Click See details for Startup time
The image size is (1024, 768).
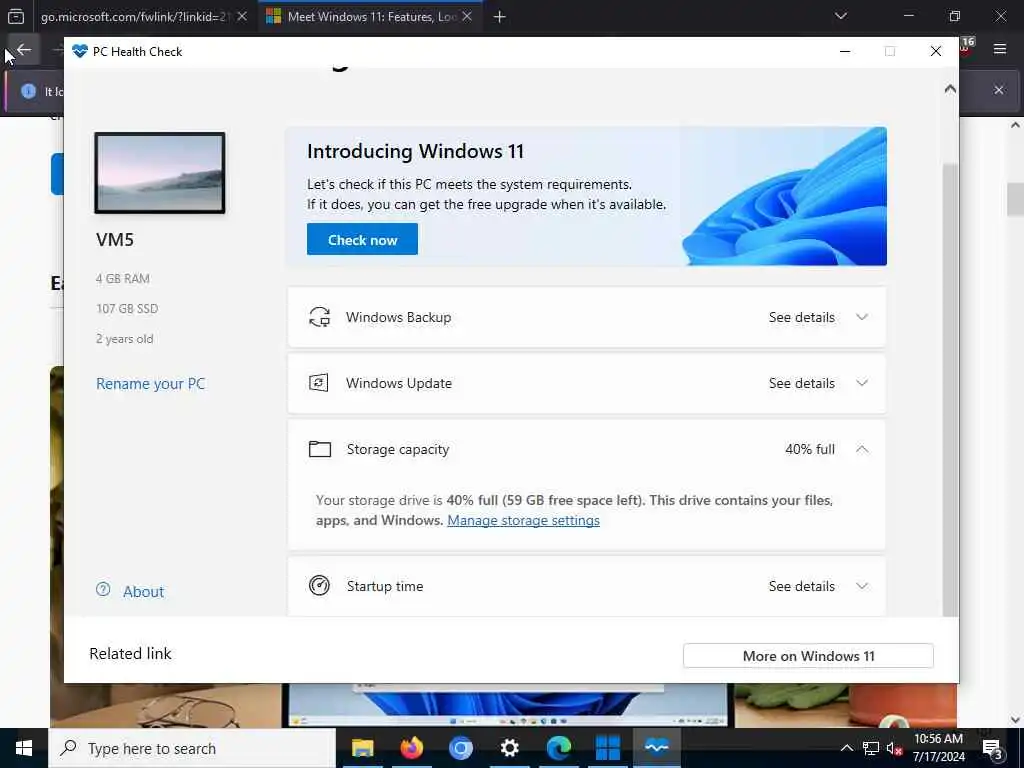point(801,586)
